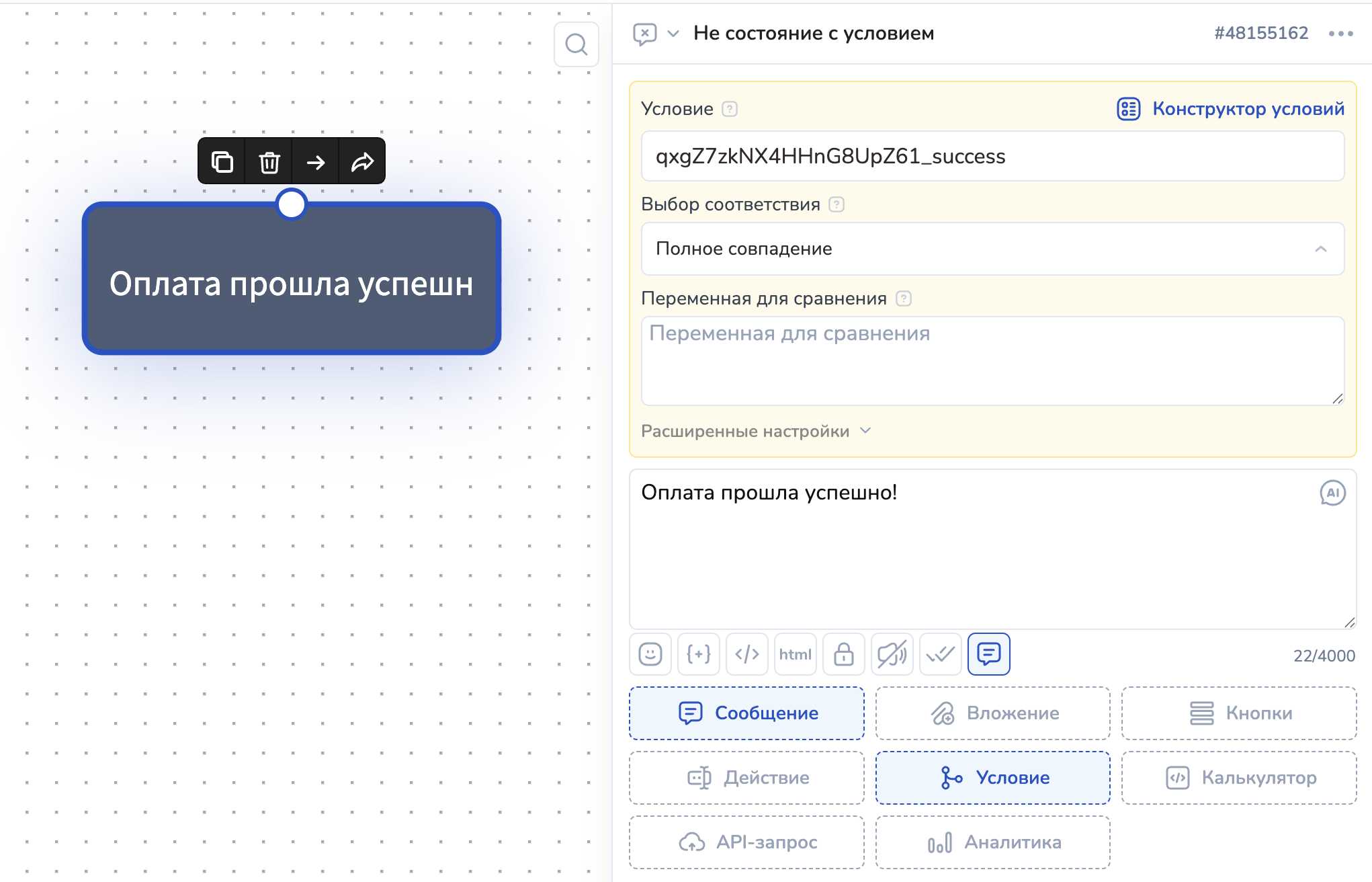Viewport: 1372px width, 882px height.
Task: Click the right arrow connection icon
Action: tap(316, 162)
